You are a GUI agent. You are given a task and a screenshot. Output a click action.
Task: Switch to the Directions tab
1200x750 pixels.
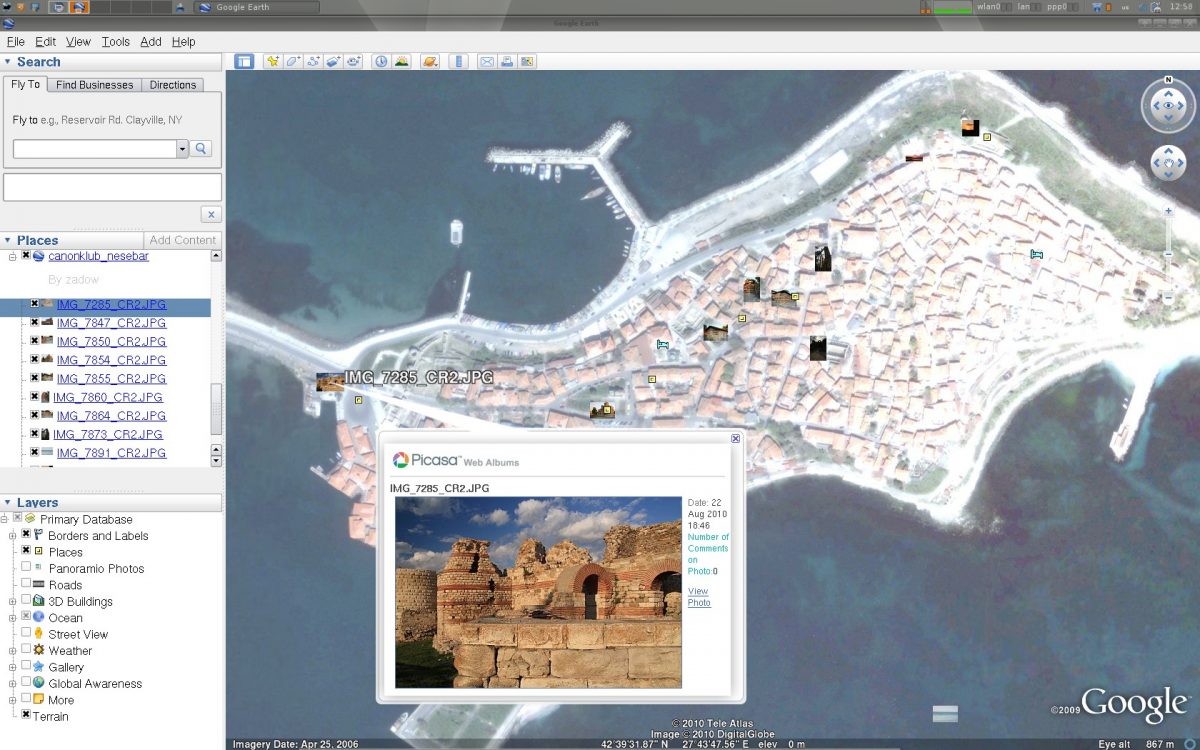click(173, 85)
